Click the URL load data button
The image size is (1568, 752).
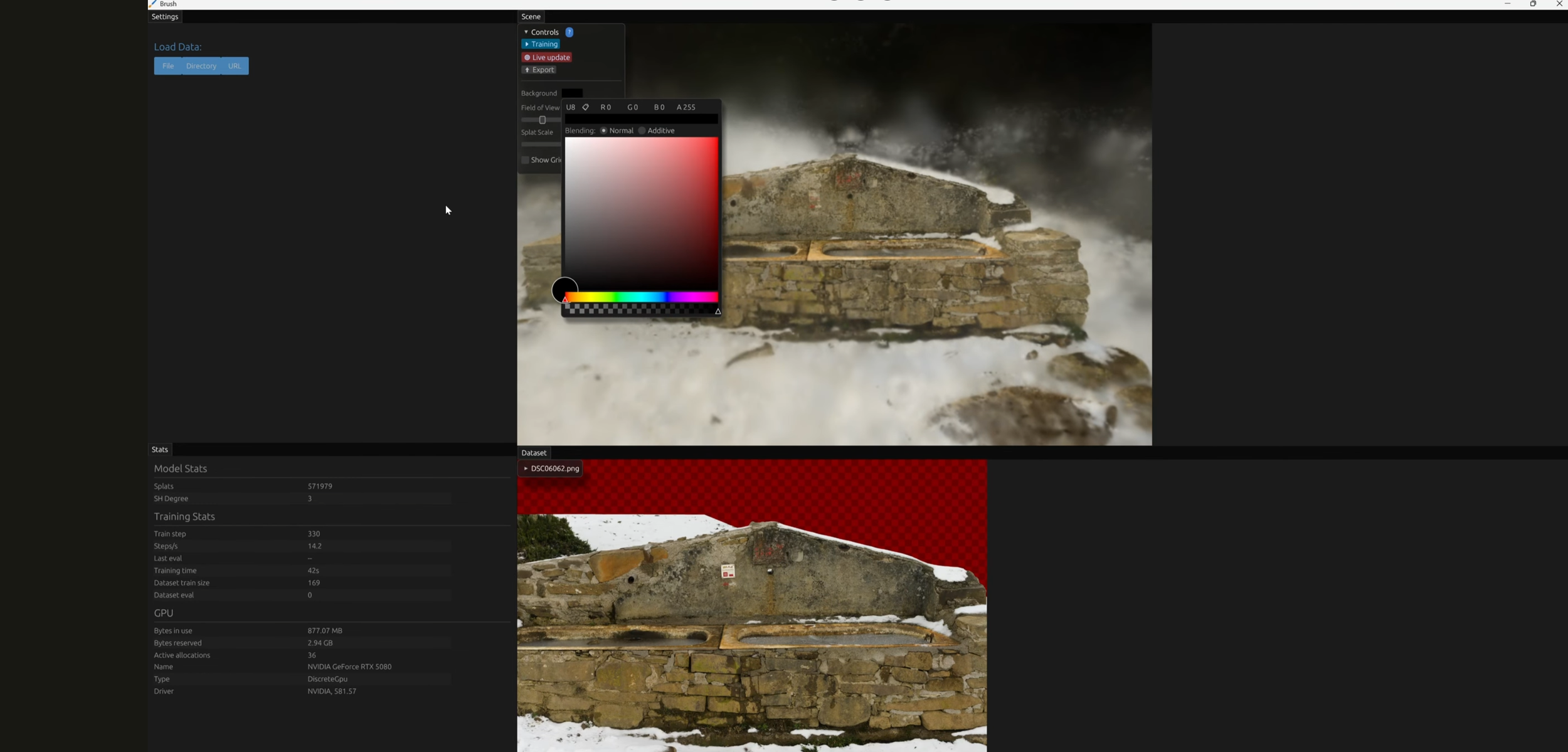tap(235, 66)
